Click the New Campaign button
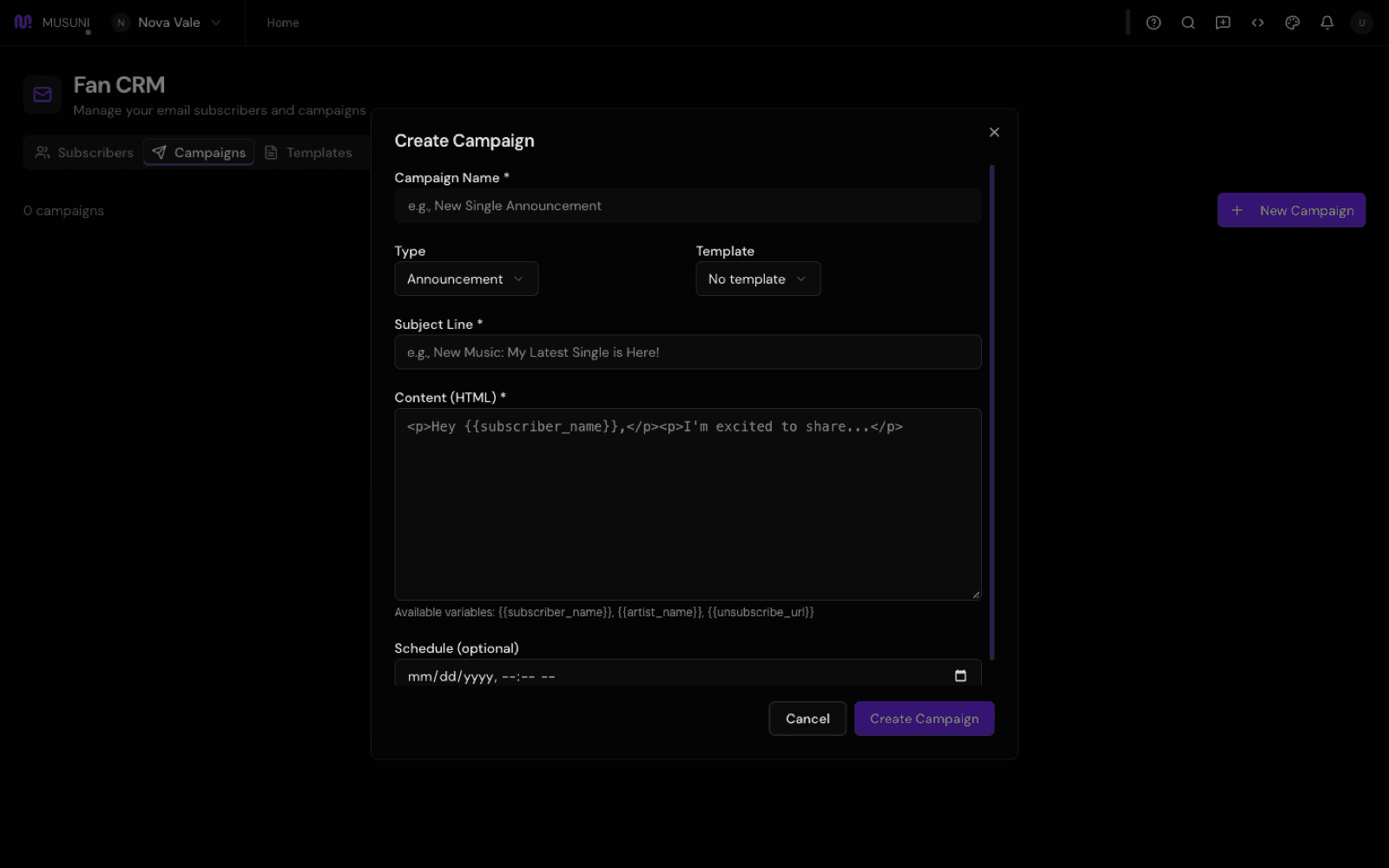 click(1291, 210)
